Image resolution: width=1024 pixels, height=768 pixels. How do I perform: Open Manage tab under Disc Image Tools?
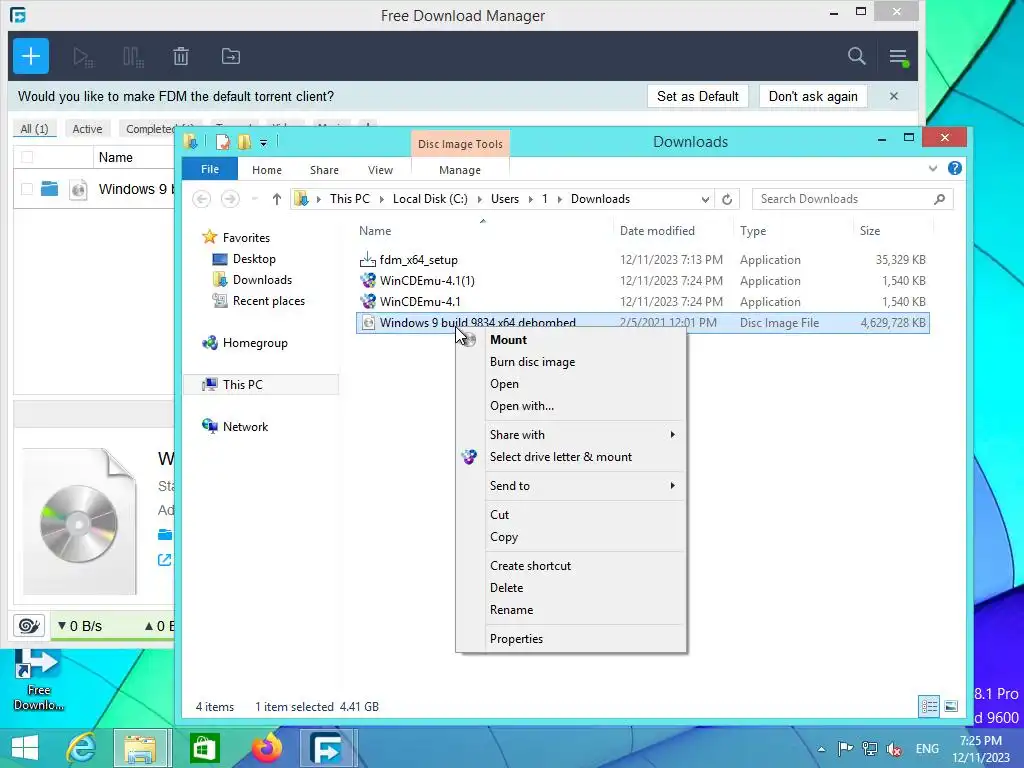[x=460, y=170]
